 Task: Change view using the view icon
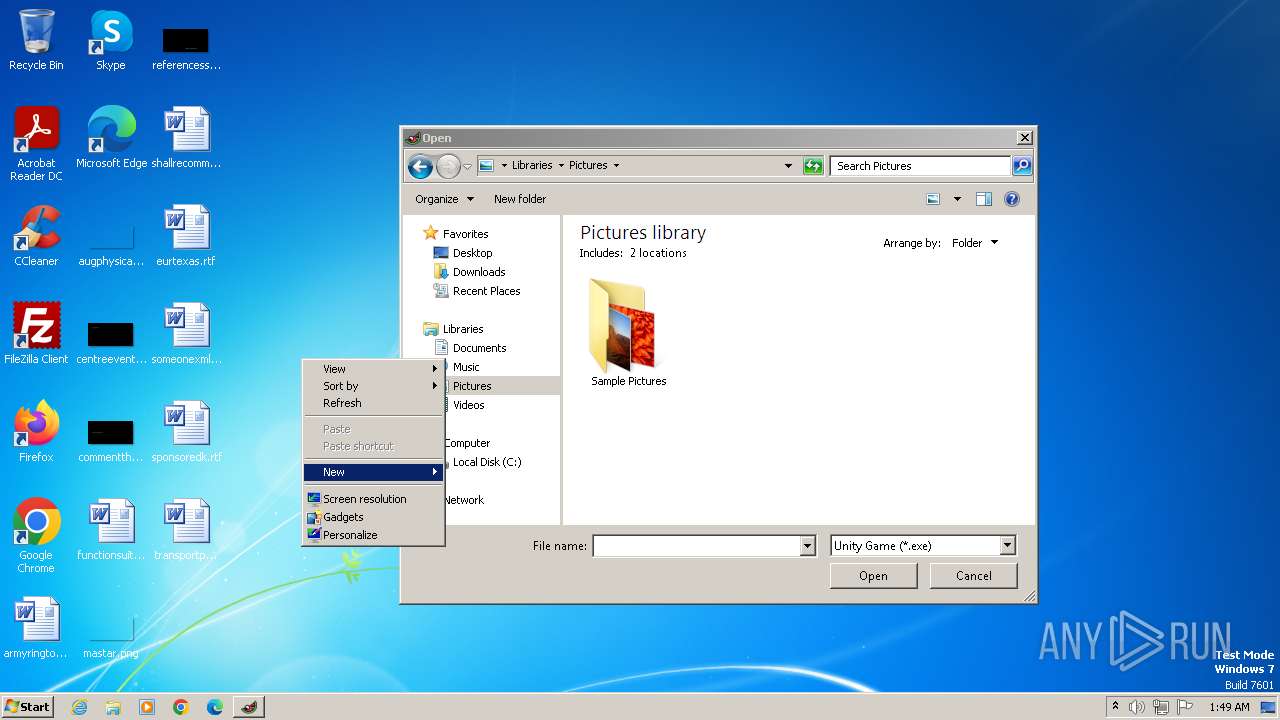(933, 199)
